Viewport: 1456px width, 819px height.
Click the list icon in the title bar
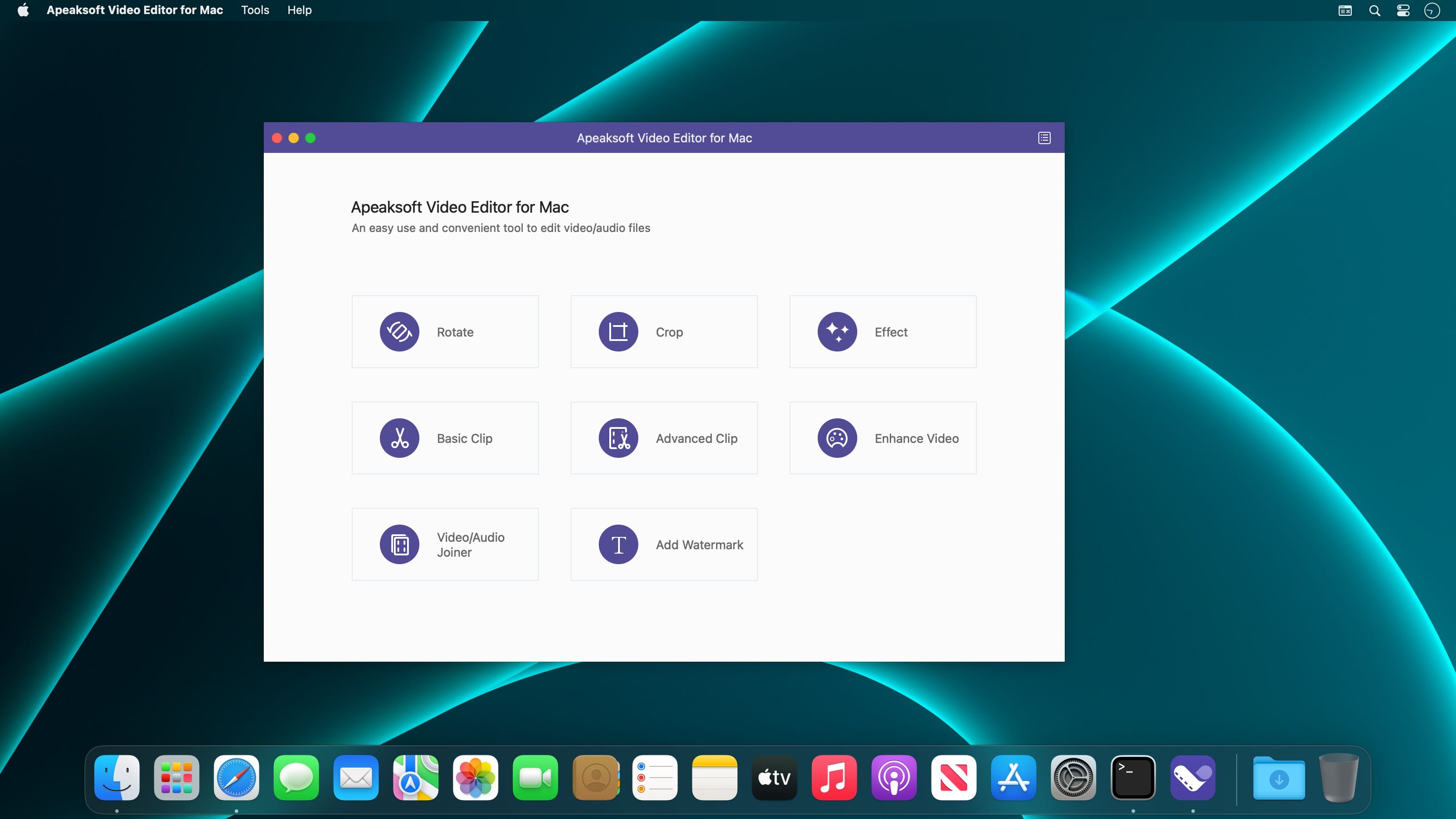1044,138
